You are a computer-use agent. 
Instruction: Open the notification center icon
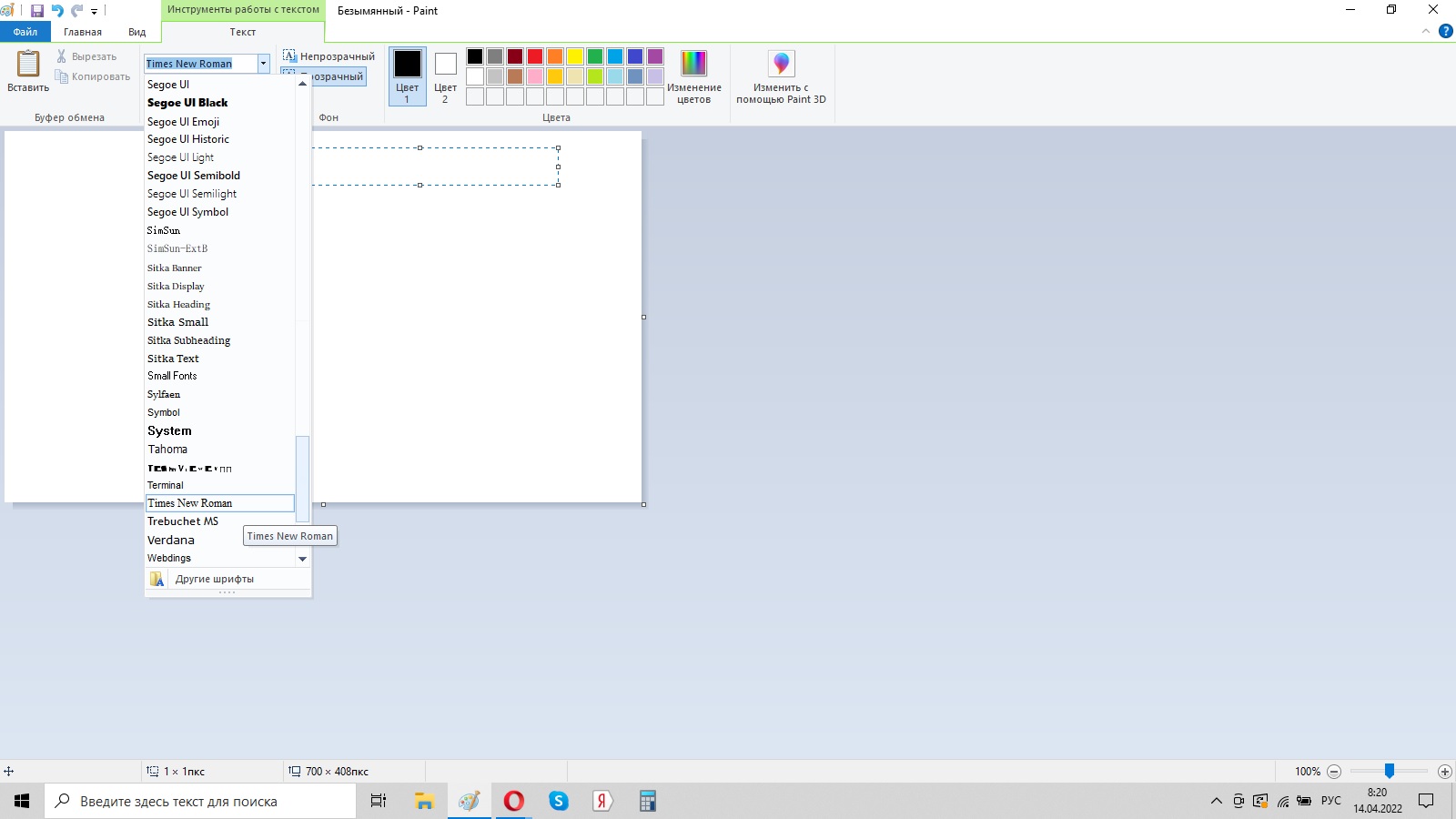pyautogui.click(x=1426, y=801)
